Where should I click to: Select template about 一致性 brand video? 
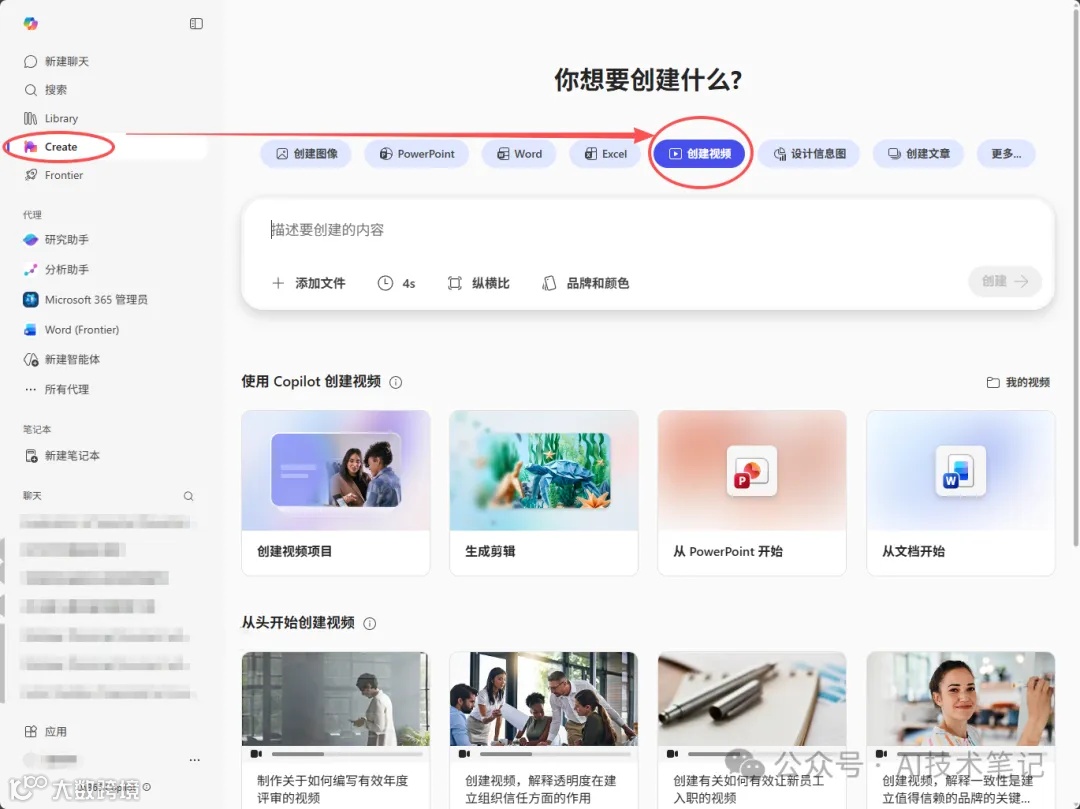pos(960,730)
